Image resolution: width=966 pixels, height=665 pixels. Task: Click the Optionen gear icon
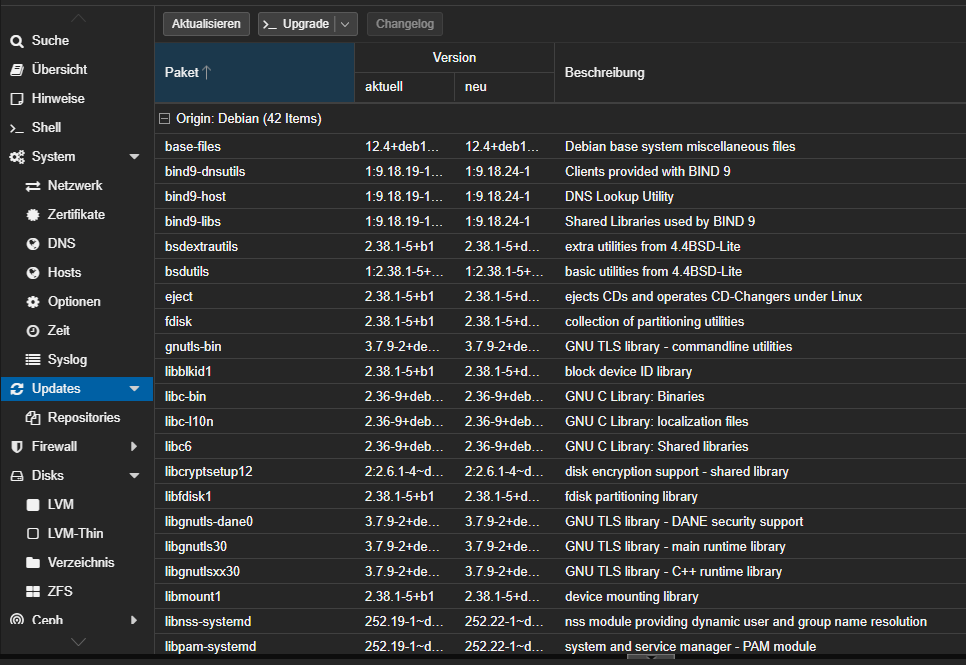pyautogui.click(x=33, y=301)
